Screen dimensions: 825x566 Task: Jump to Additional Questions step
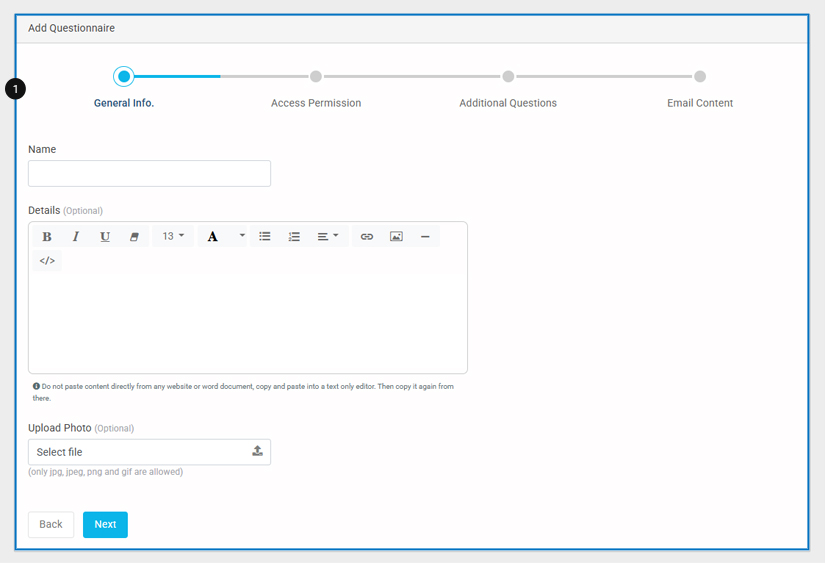(508, 77)
